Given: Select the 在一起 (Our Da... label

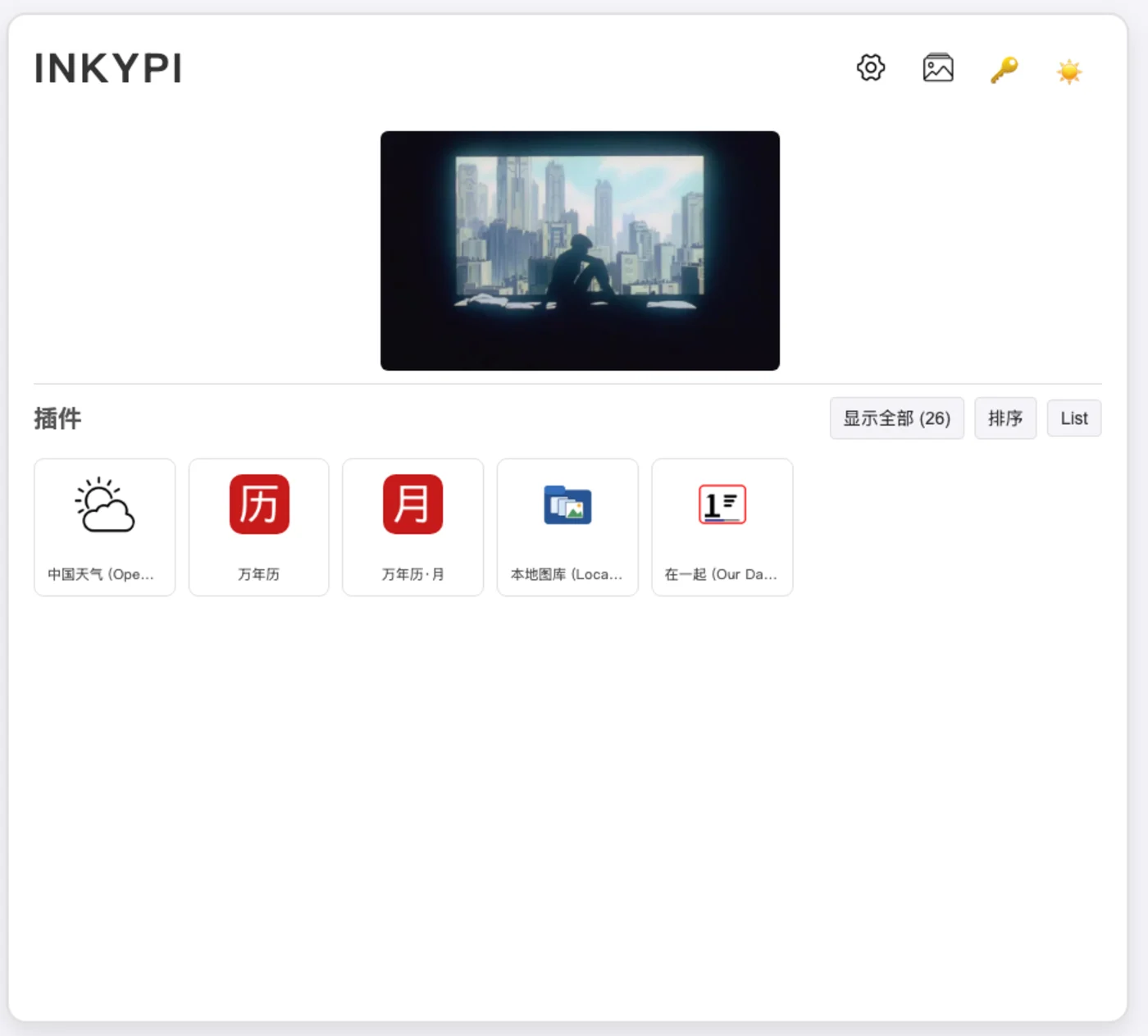Looking at the screenshot, I should tap(721, 574).
